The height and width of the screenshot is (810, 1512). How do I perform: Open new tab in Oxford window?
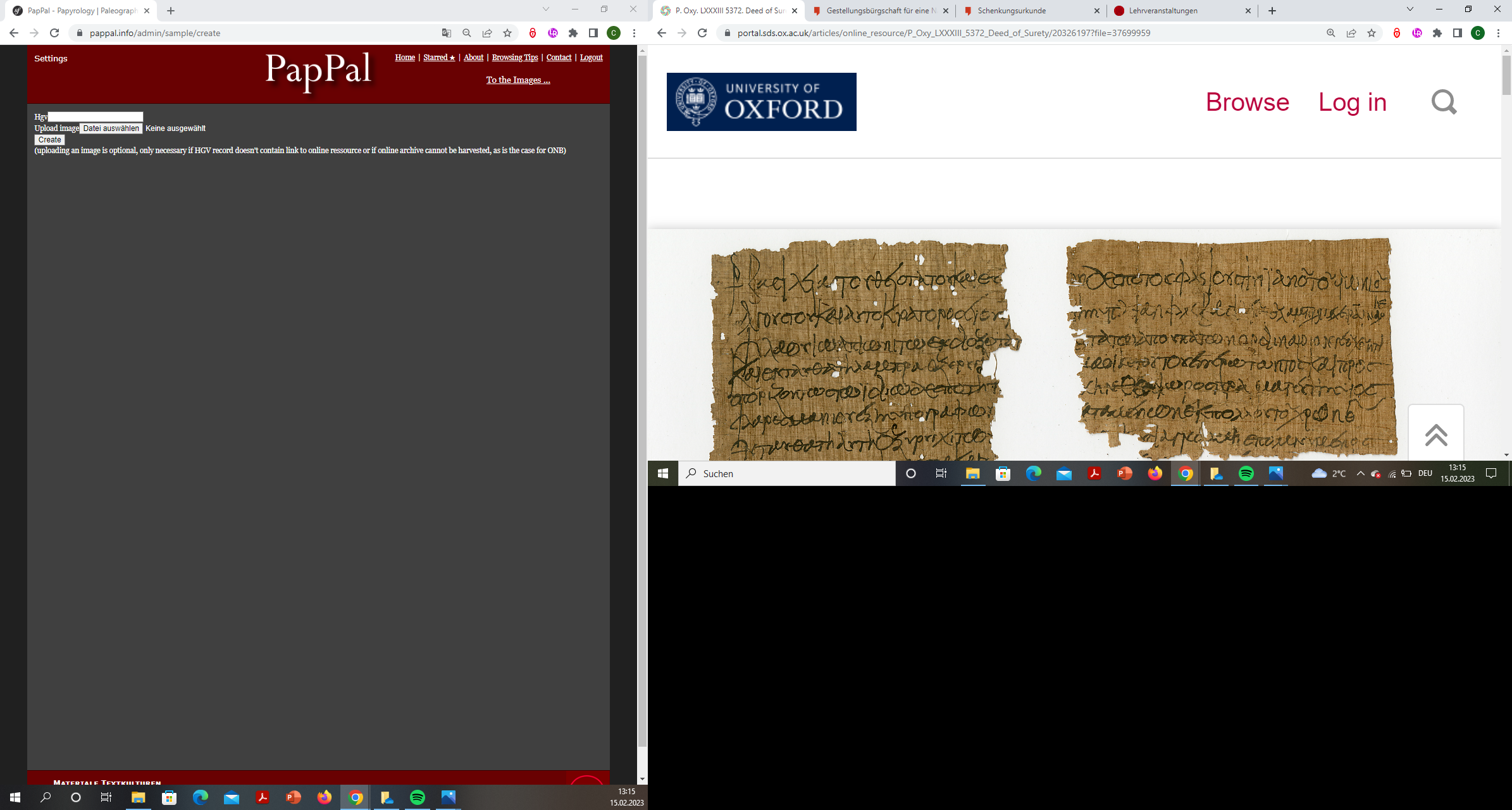(1272, 11)
